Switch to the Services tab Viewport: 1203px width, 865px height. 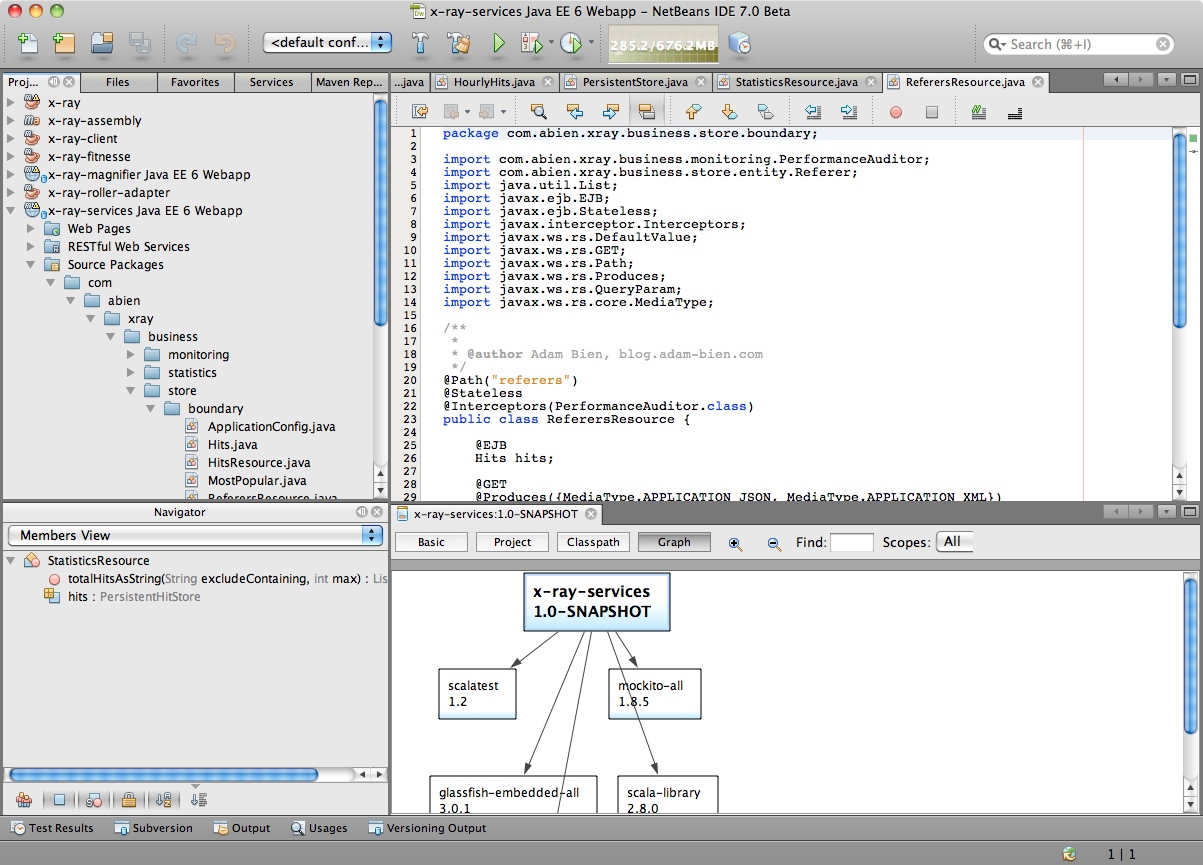(x=272, y=82)
